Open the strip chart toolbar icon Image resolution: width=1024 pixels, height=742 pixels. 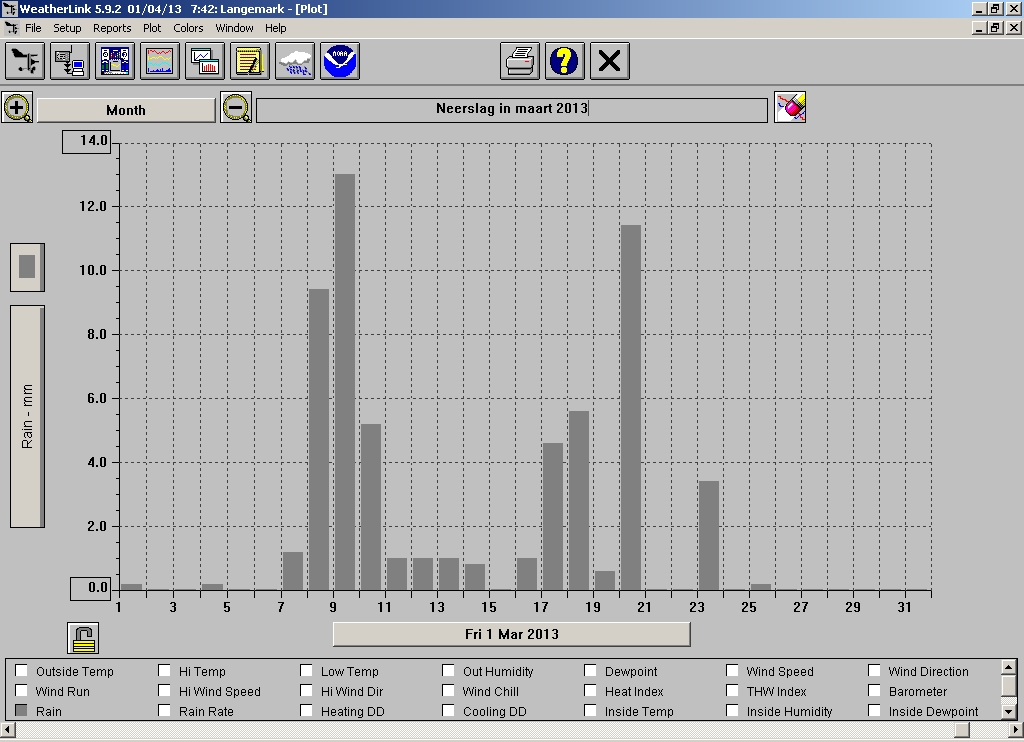pyautogui.click(x=205, y=61)
